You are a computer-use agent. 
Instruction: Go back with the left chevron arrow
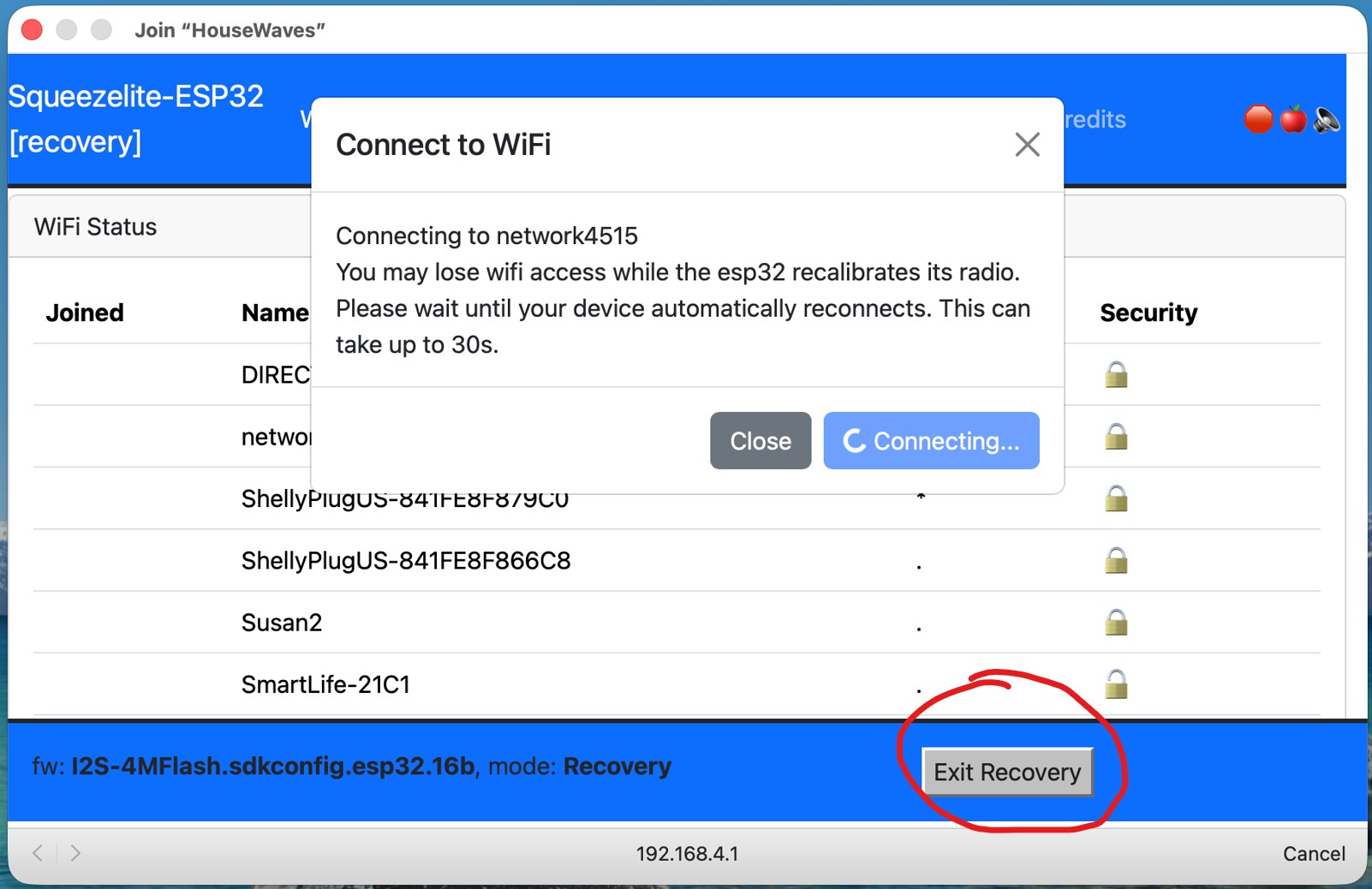pyautogui.click(x=38, y=853)
